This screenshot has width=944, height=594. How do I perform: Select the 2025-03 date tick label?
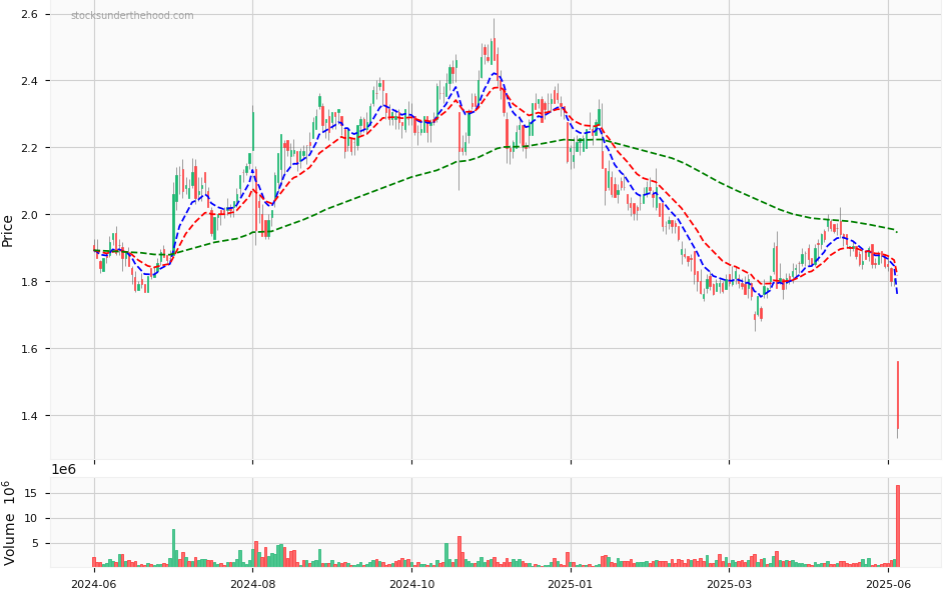(x=728, y=583)
